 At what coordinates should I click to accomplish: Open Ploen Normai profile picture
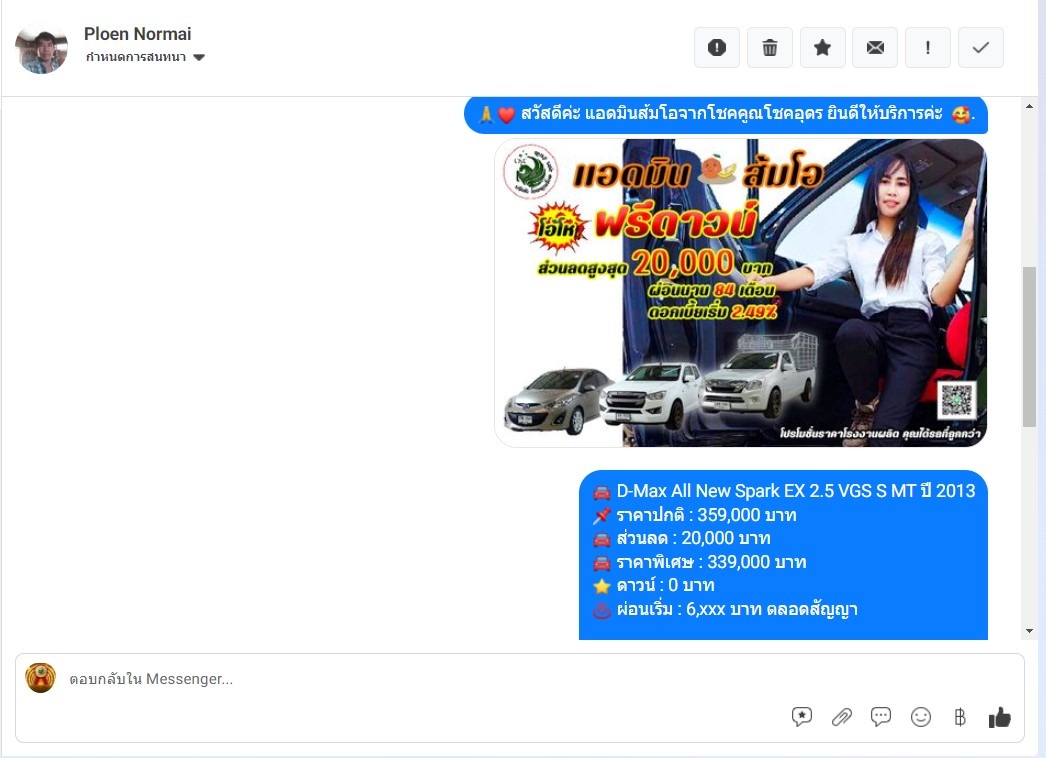pos(41,48)
